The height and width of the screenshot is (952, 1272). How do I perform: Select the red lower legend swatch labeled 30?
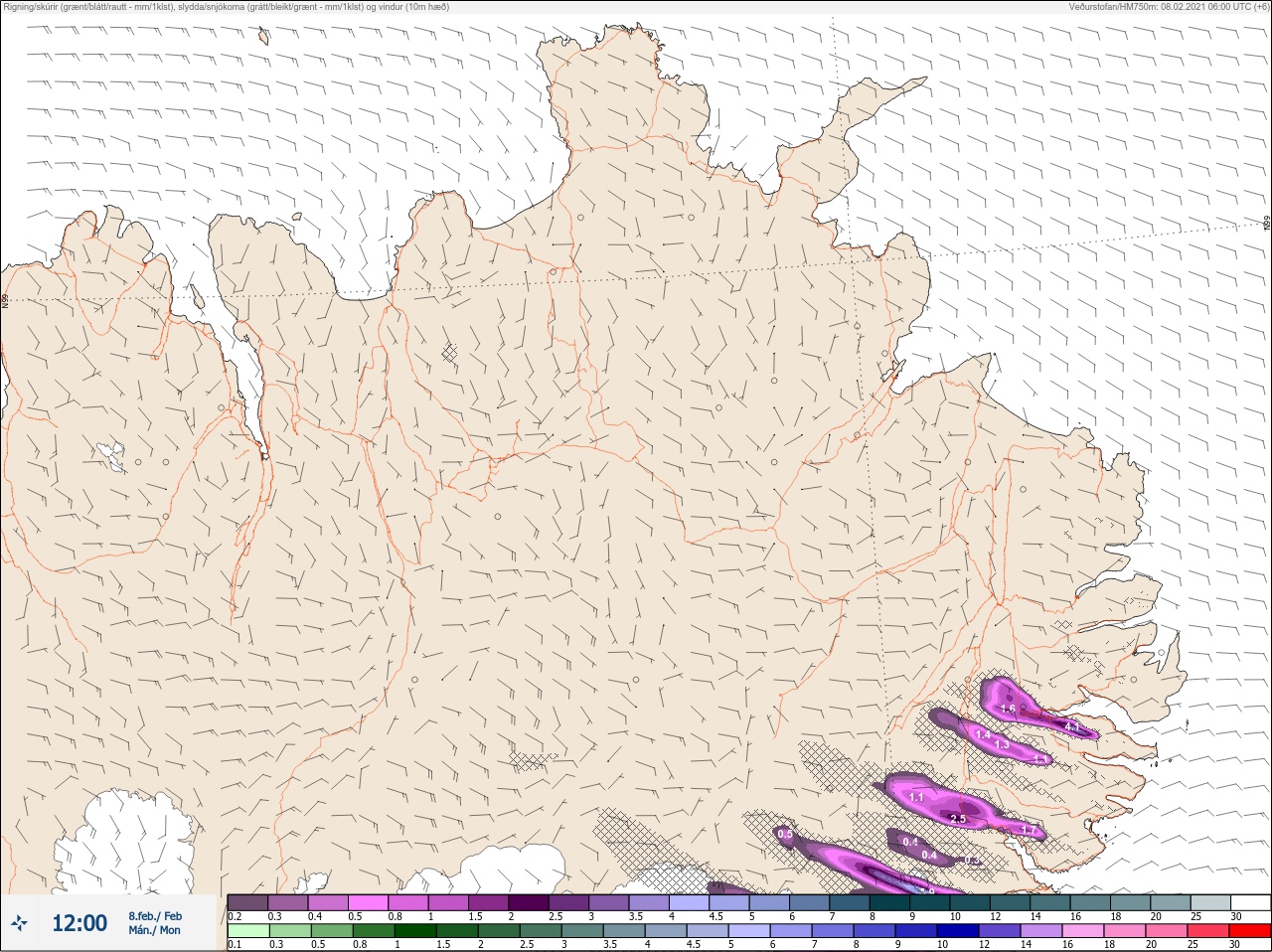[x=1250, y=931]
